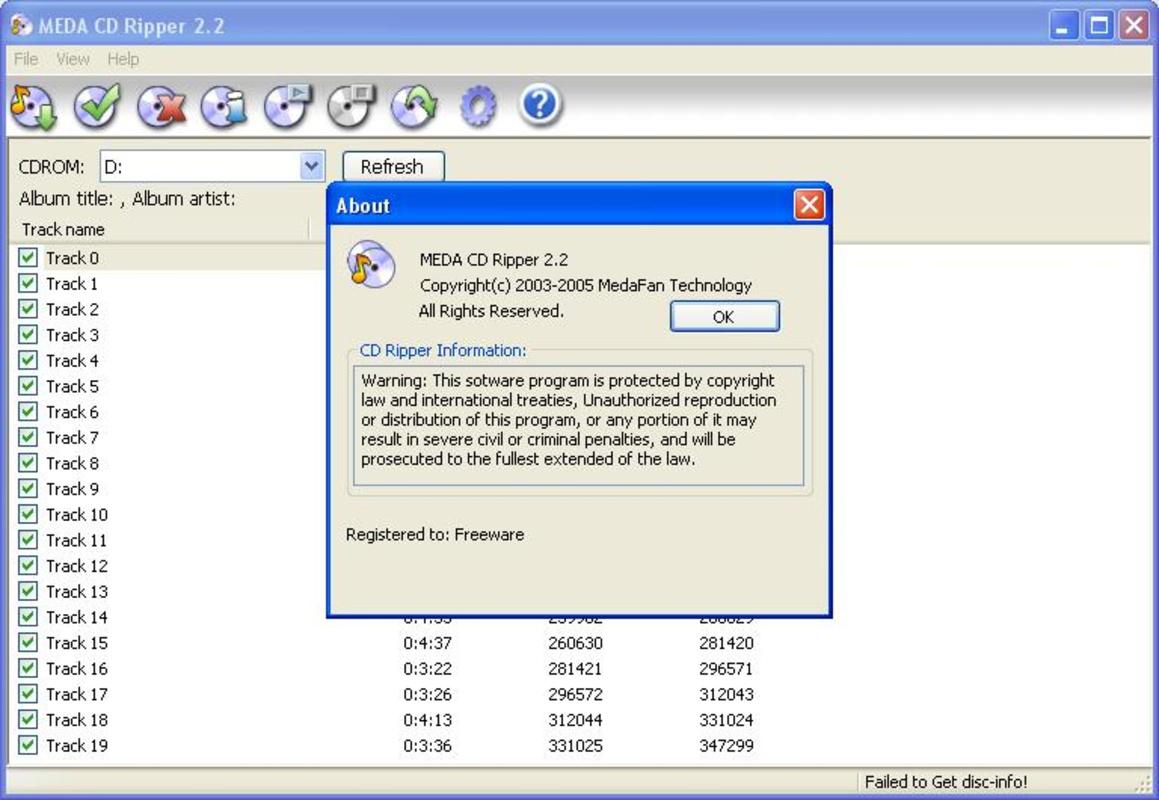Viewport: 1159px width, 800px height.
Task: Click the 281421 start value of Track 16
Action: tap(576, 668)
